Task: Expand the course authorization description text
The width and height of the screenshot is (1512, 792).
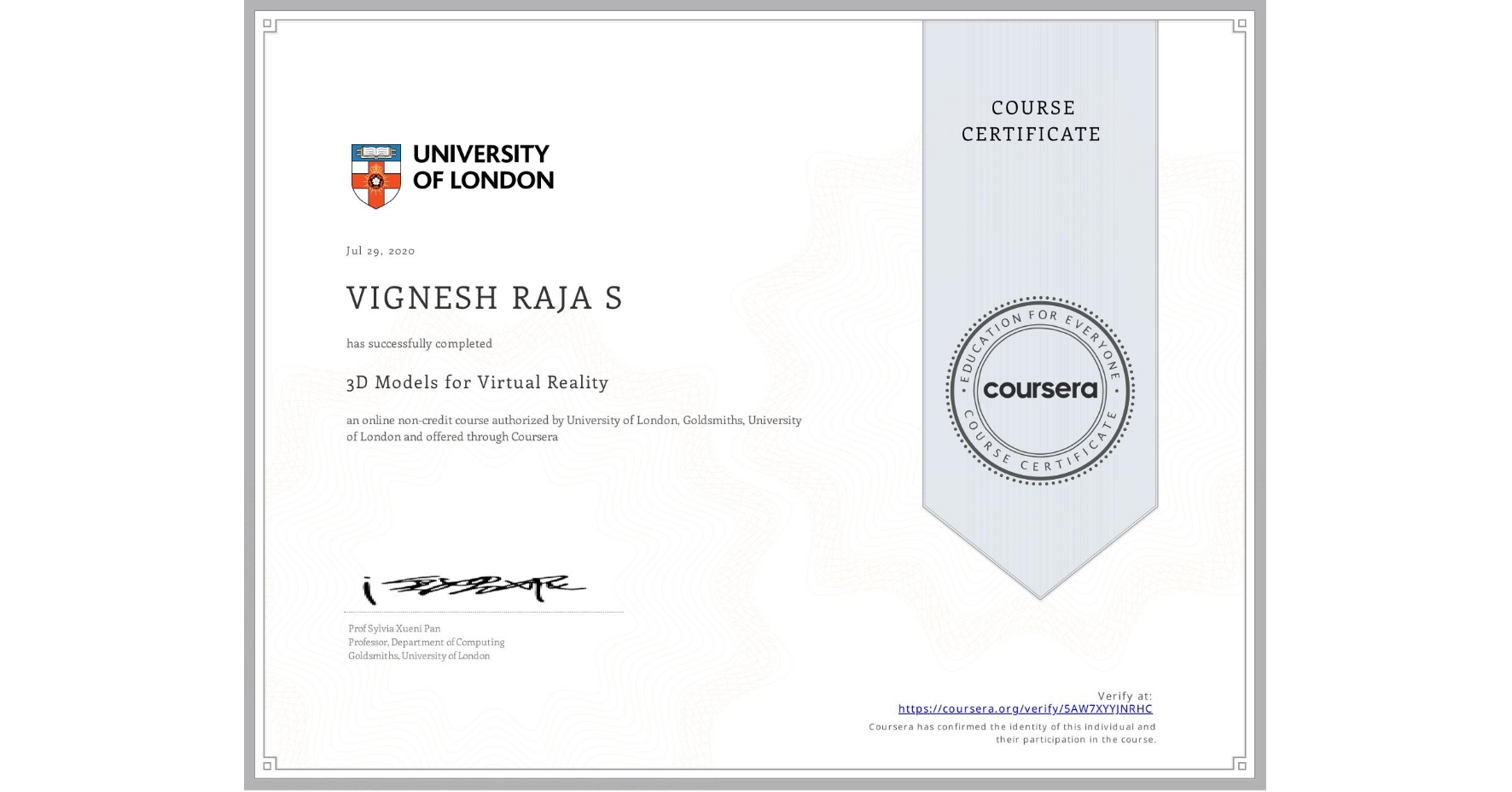Action: click(573, 428)
